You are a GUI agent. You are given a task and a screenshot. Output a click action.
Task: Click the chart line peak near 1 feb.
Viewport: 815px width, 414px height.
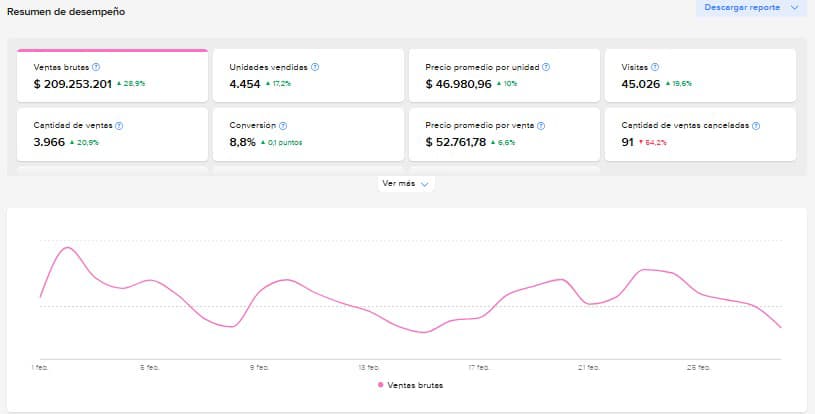(x=68, y=247)
